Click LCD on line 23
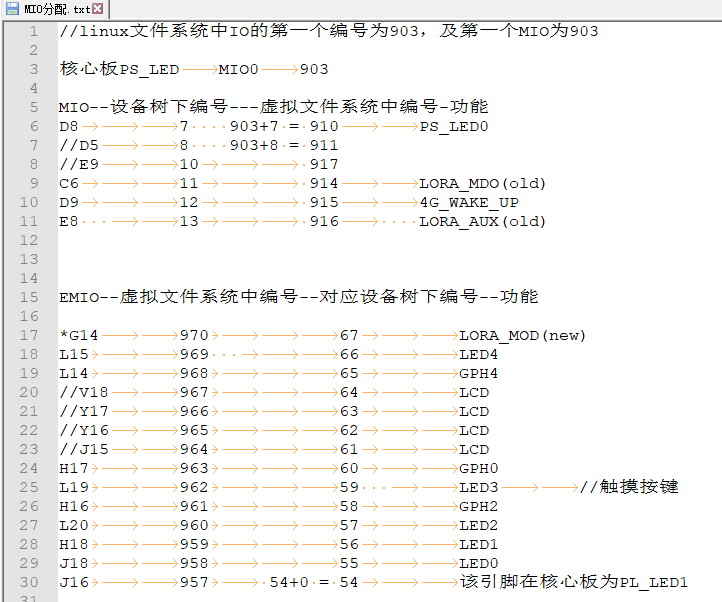The height and width of the screenshot is (602, 722). pyautogui.click(x=474, y=450)
